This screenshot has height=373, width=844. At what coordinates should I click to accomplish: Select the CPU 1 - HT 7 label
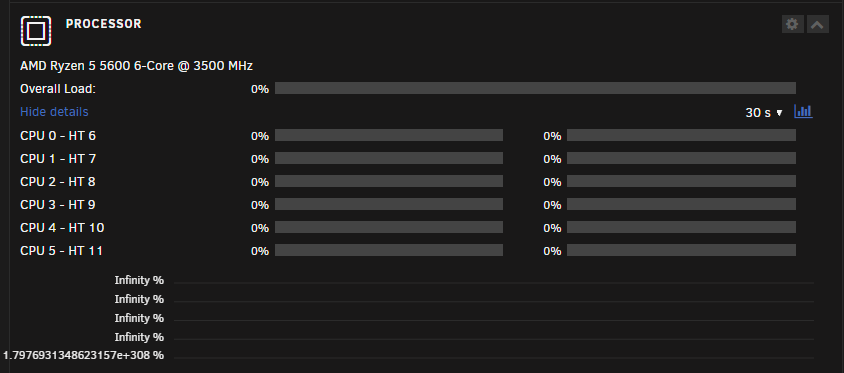tap(58, 159)
